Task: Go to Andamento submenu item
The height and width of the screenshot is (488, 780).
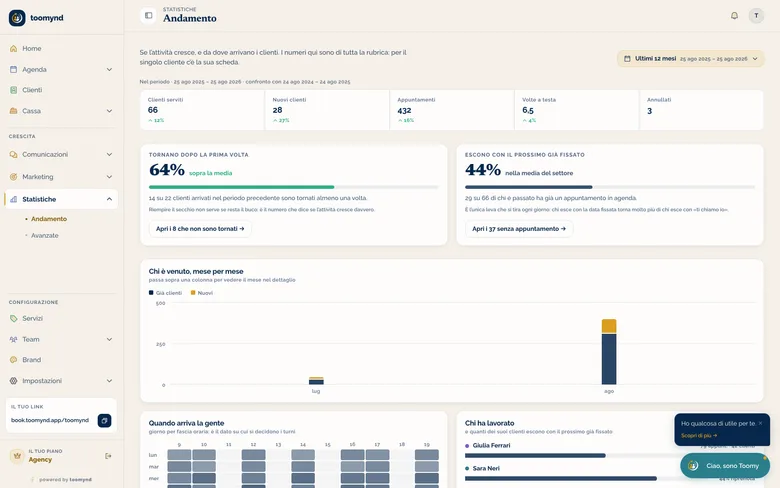Action: click(49, 219)
